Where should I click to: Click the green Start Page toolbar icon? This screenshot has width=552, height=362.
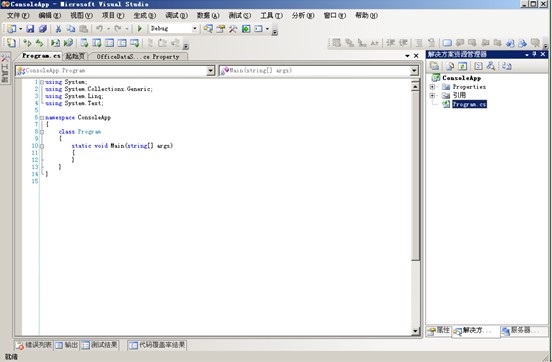[246, 29]
